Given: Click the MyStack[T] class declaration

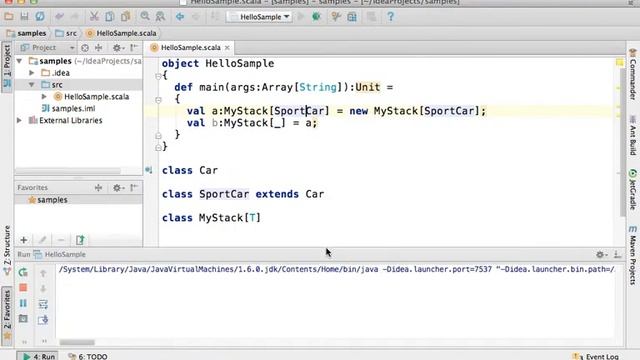Looking at the screenshot, I should coord(211,218).
